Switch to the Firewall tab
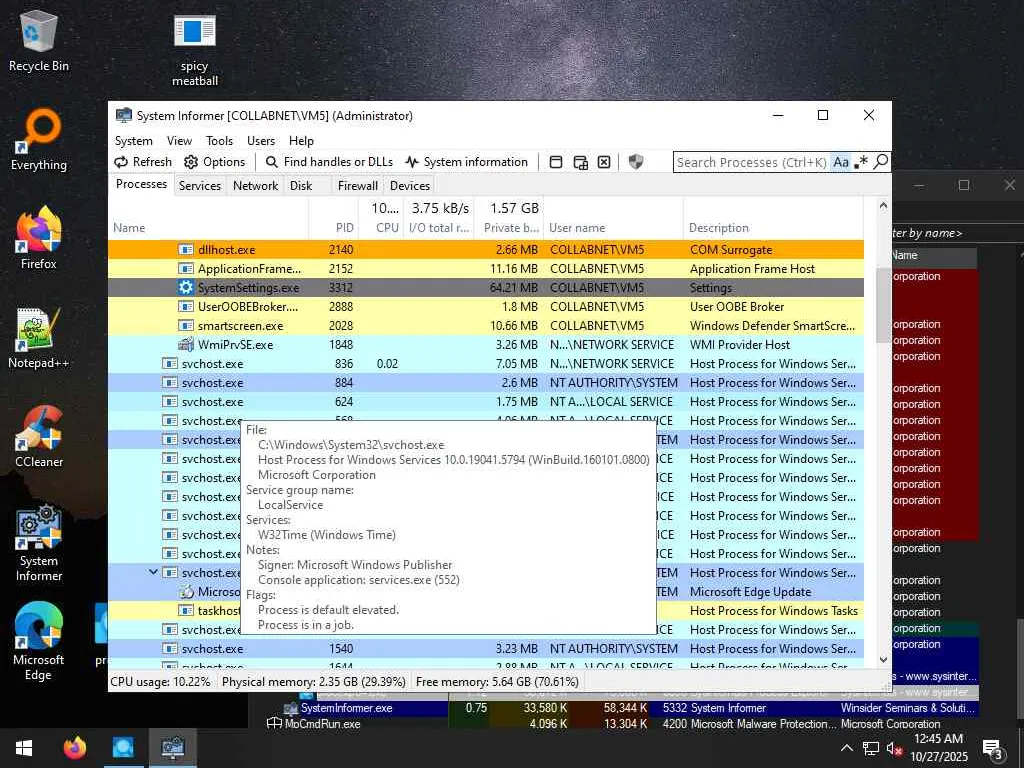Viewport: 1024px width, 768px height. [357, 185]
